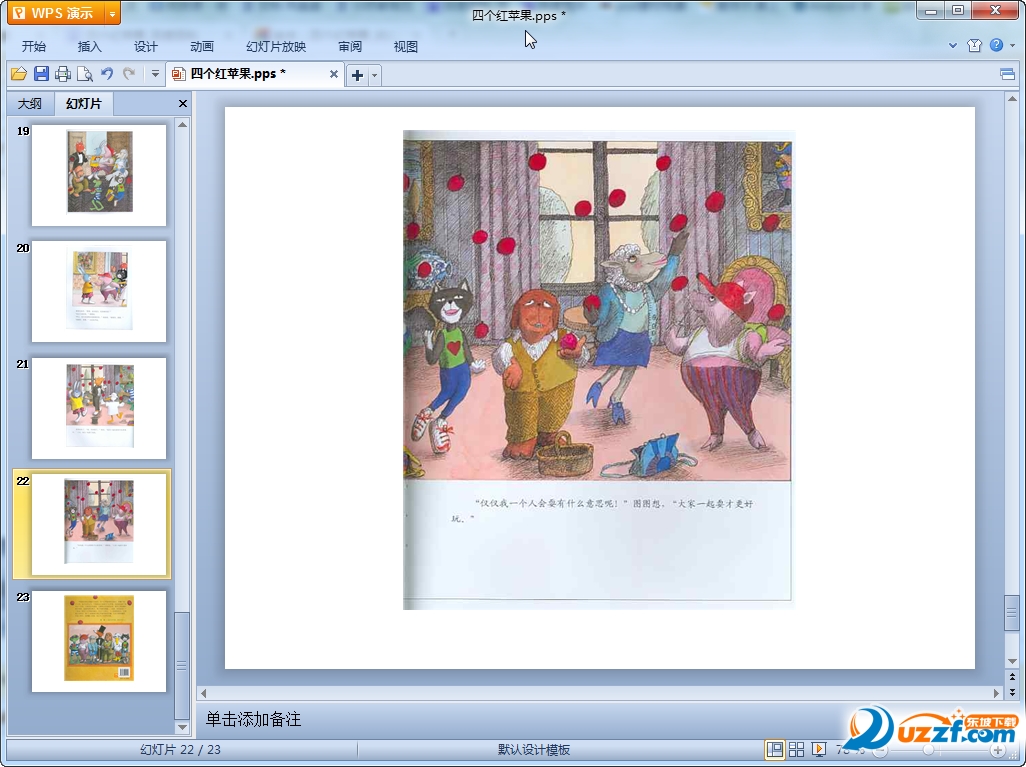Open the WPS 演示 application menu
The image size is (1026, 767).
coord(56,13)
